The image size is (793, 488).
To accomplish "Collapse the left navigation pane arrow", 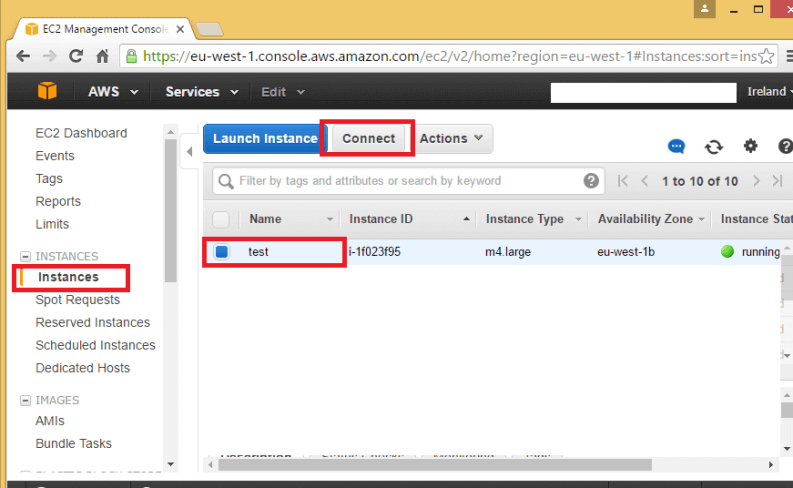I will (x=190, y=151).
